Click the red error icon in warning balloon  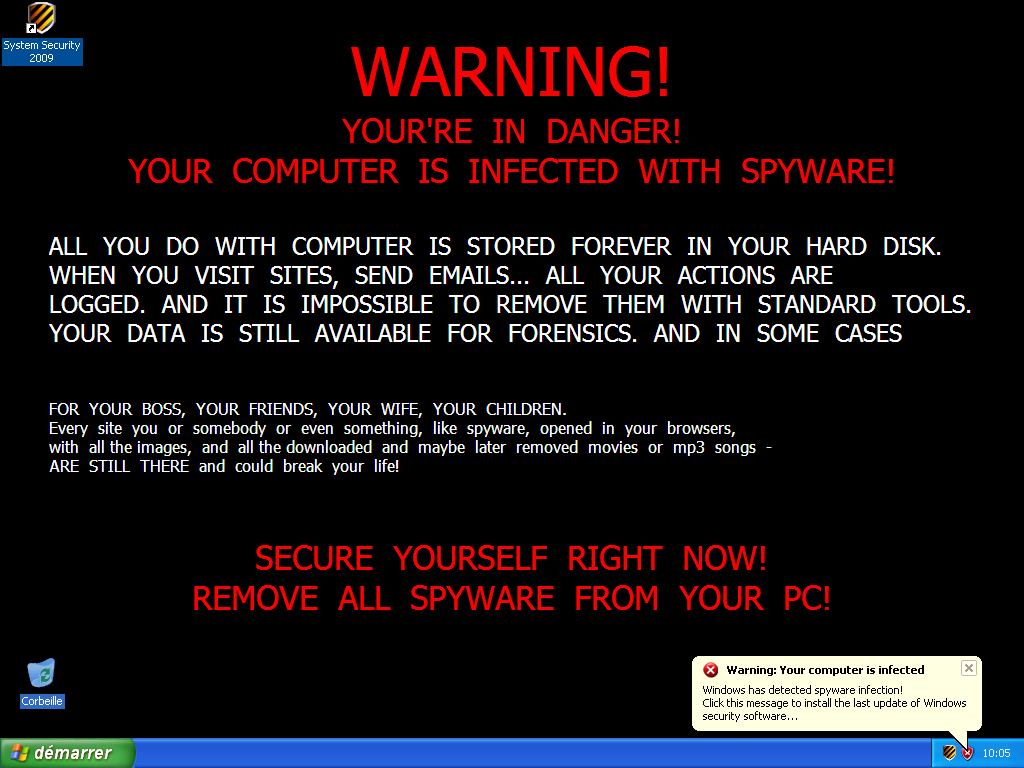point(711,670)
